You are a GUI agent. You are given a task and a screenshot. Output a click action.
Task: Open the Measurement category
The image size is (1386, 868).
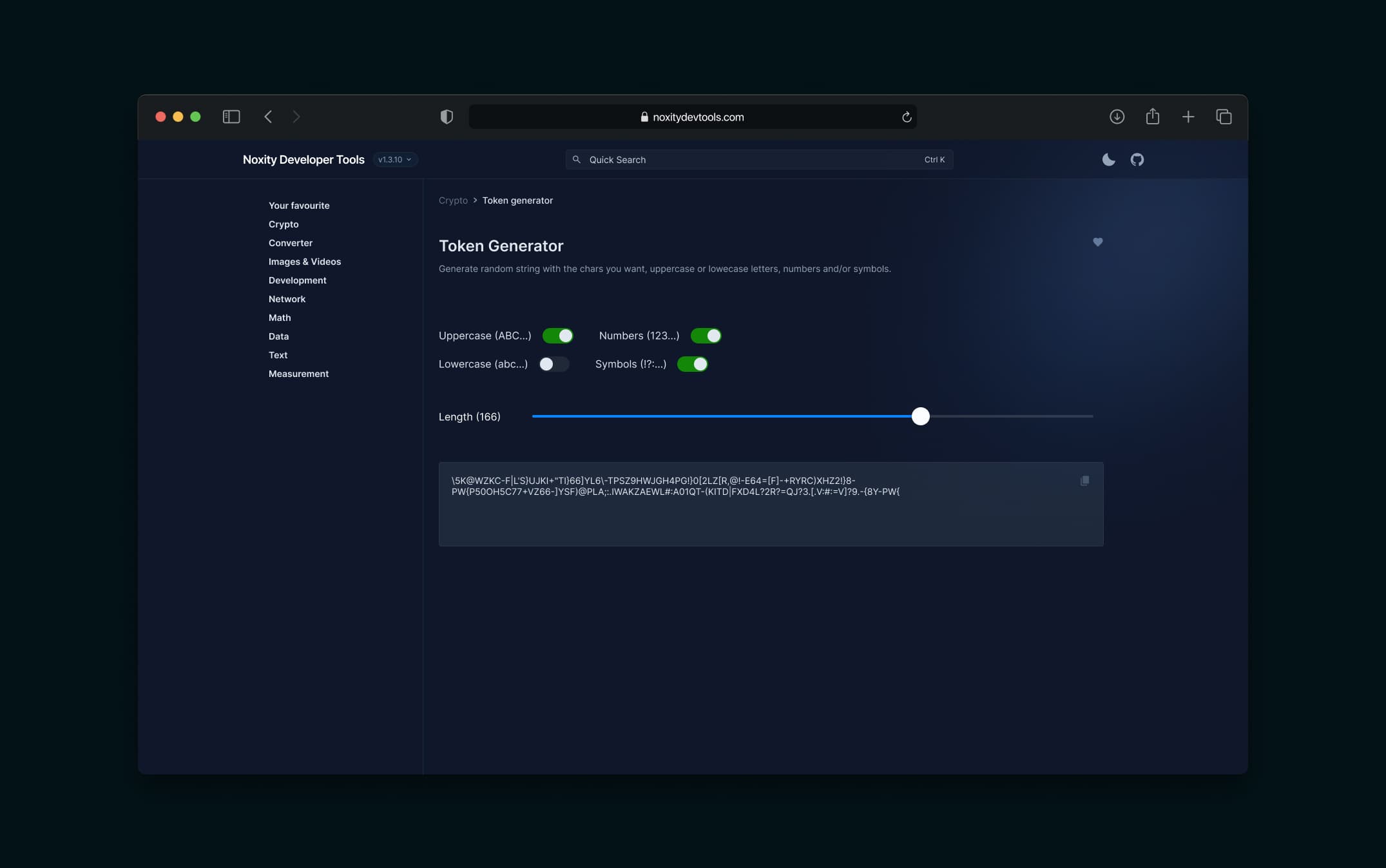[298, 374]
